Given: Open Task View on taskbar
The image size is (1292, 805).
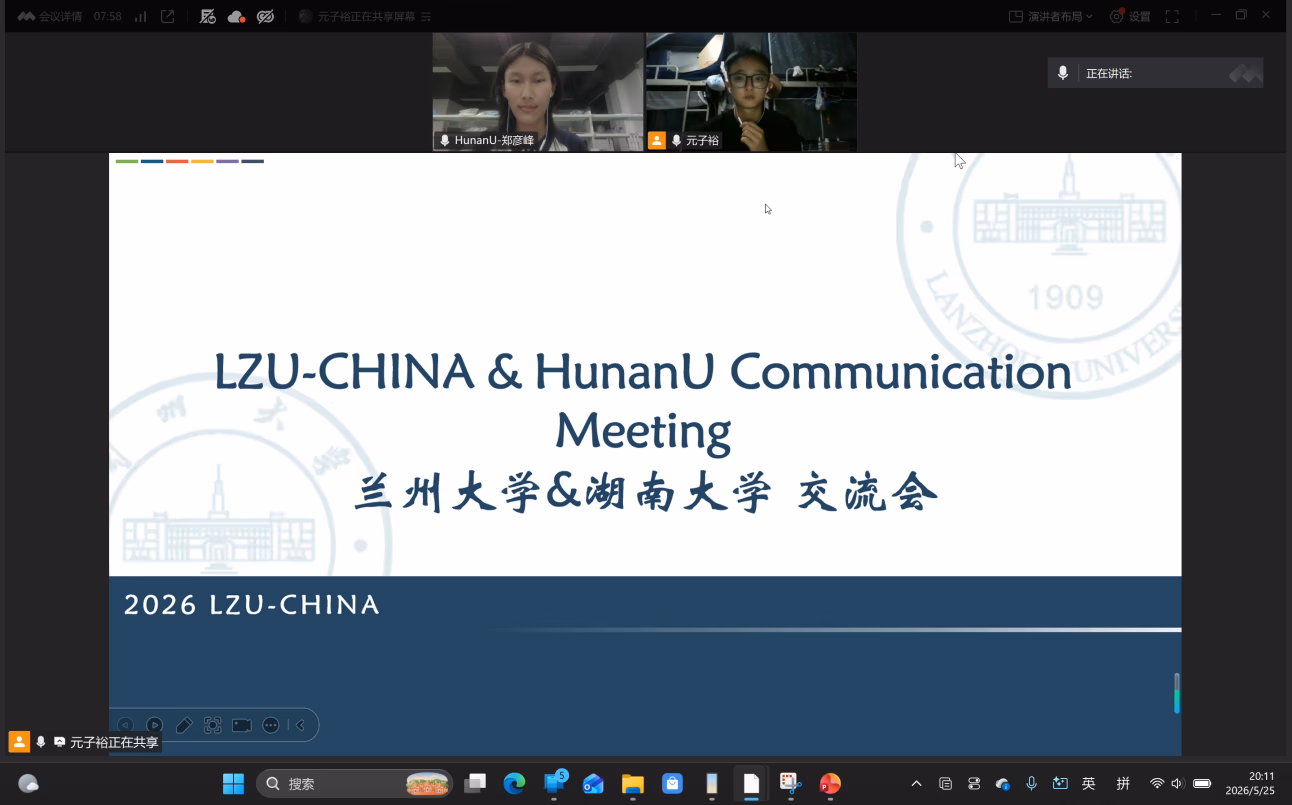Looking at the screenshot, I should pos(475,784).
